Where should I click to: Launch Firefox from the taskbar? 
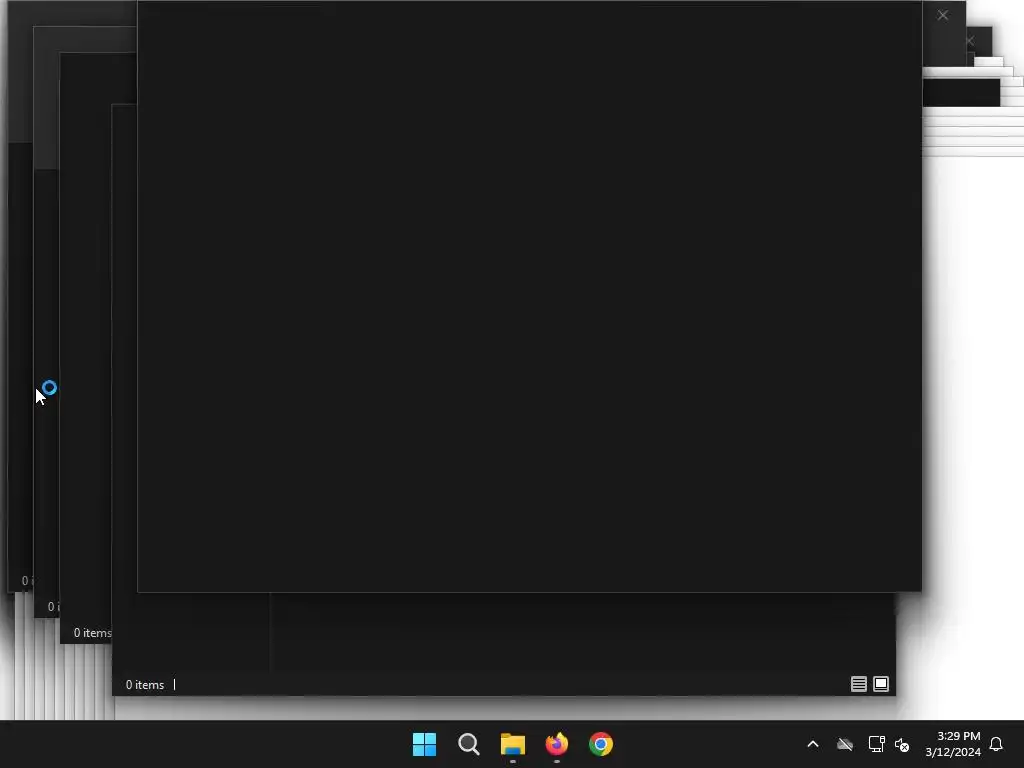tap(557, 744)
